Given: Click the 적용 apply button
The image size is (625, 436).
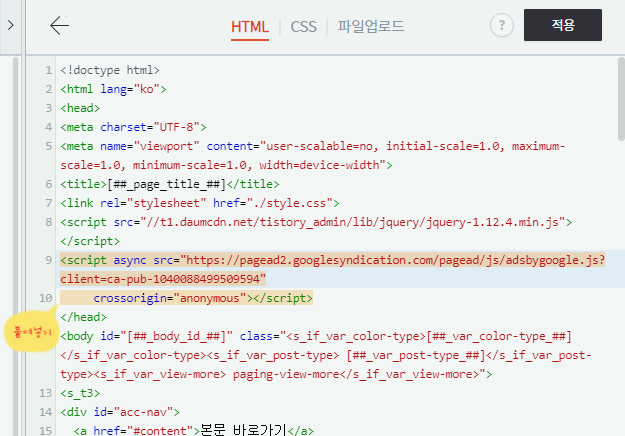Looking at the screenshot, I should point(563,25).
